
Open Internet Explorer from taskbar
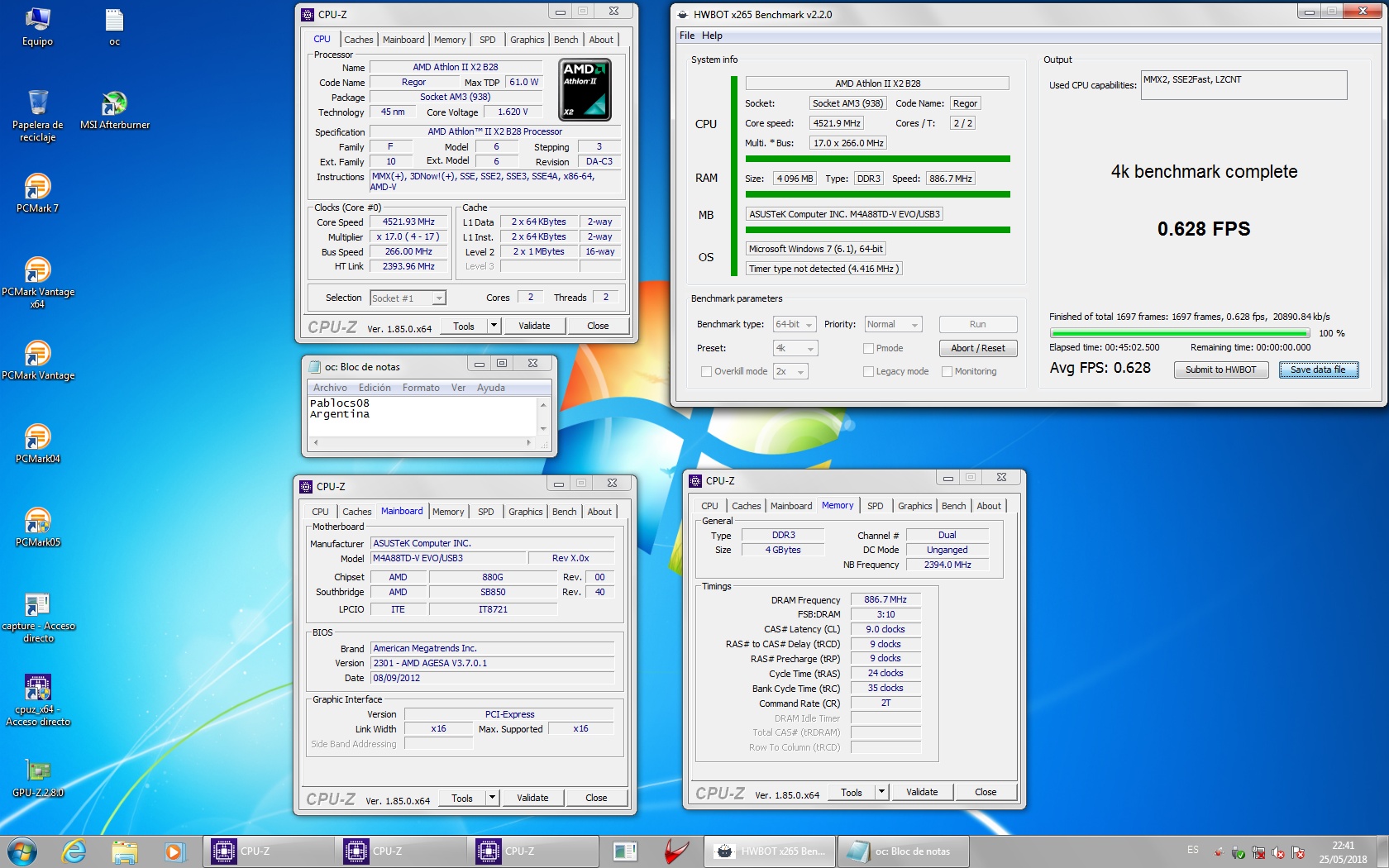74,851
